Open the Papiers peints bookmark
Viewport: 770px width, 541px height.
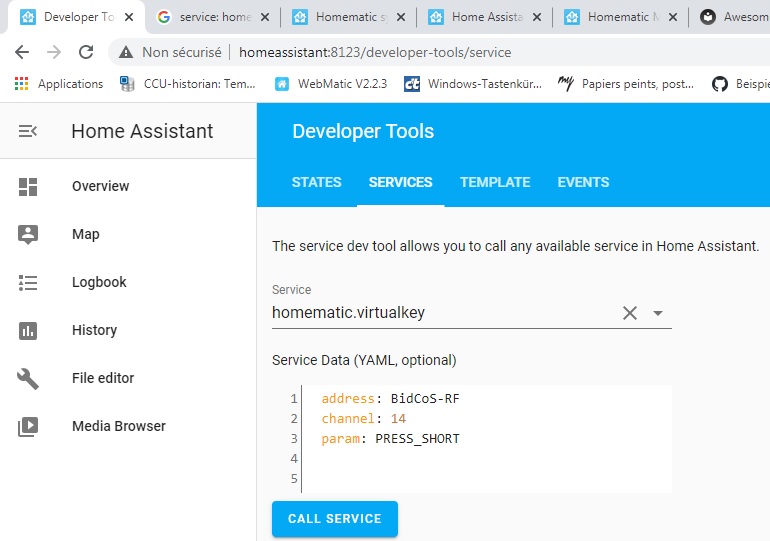point(626,84)
